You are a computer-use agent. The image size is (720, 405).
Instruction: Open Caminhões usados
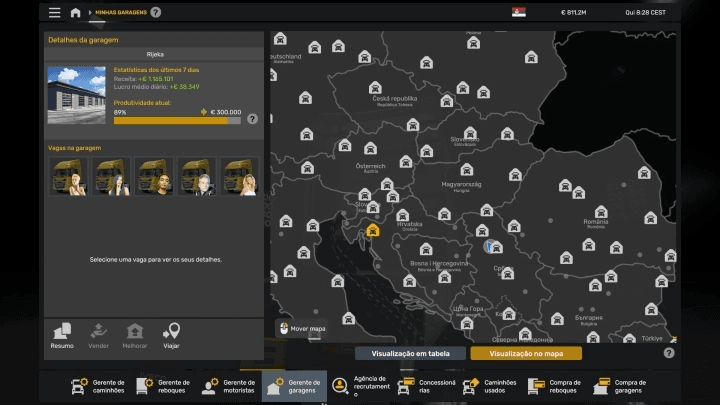489,387
